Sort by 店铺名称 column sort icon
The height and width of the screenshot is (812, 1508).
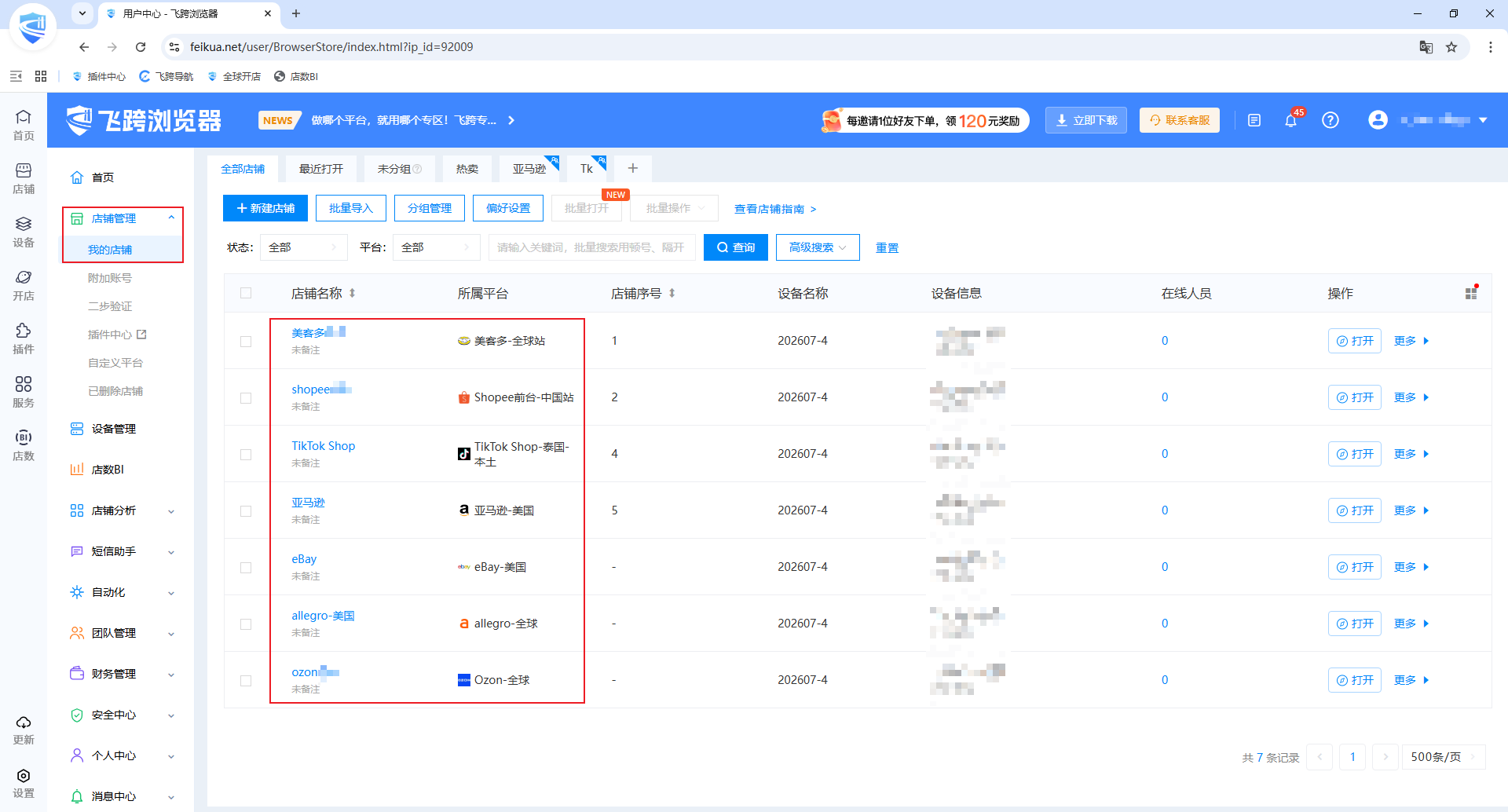(x=353, y=293)
